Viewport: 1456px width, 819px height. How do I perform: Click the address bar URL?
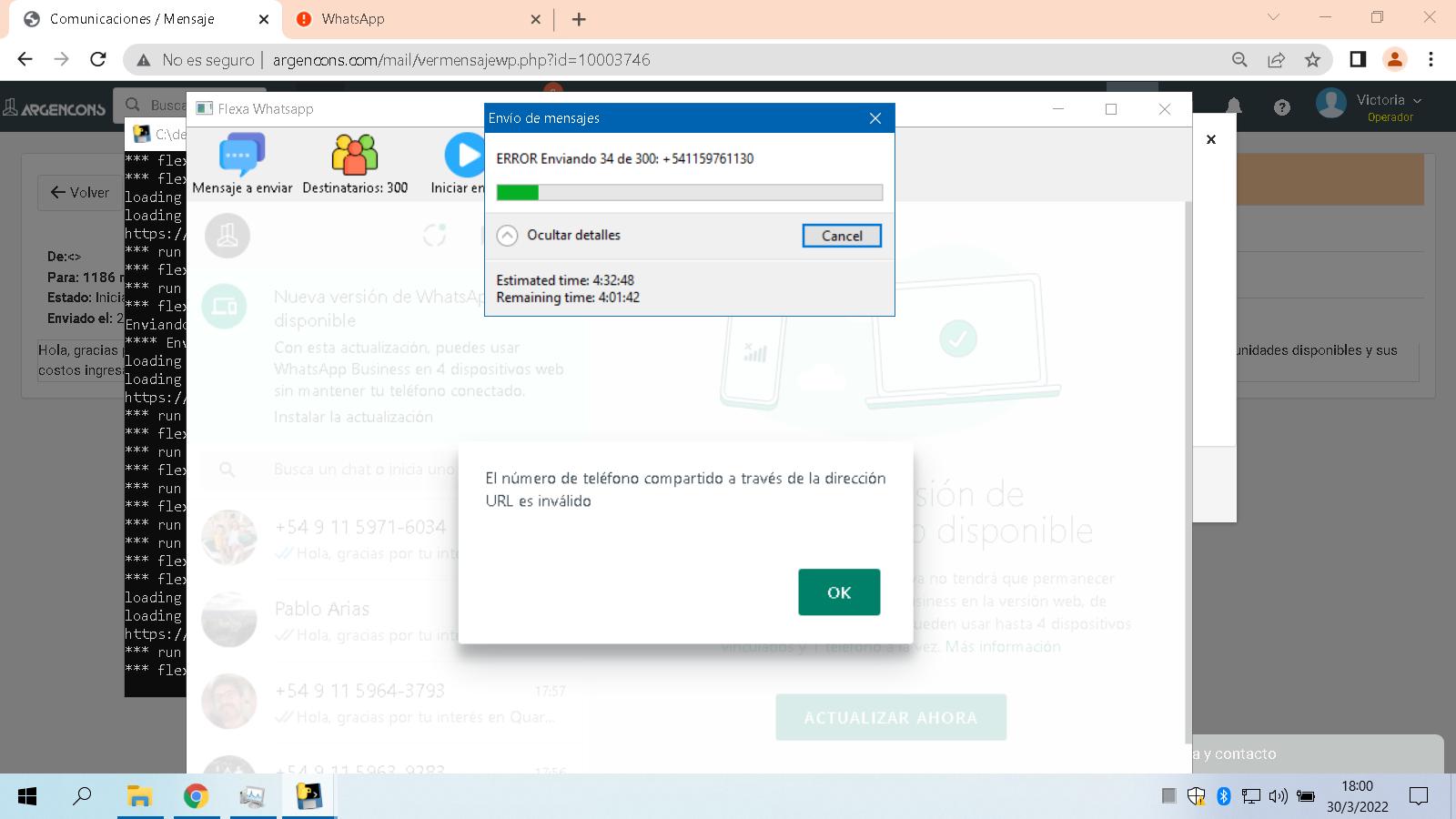click(x=461, y=60)
